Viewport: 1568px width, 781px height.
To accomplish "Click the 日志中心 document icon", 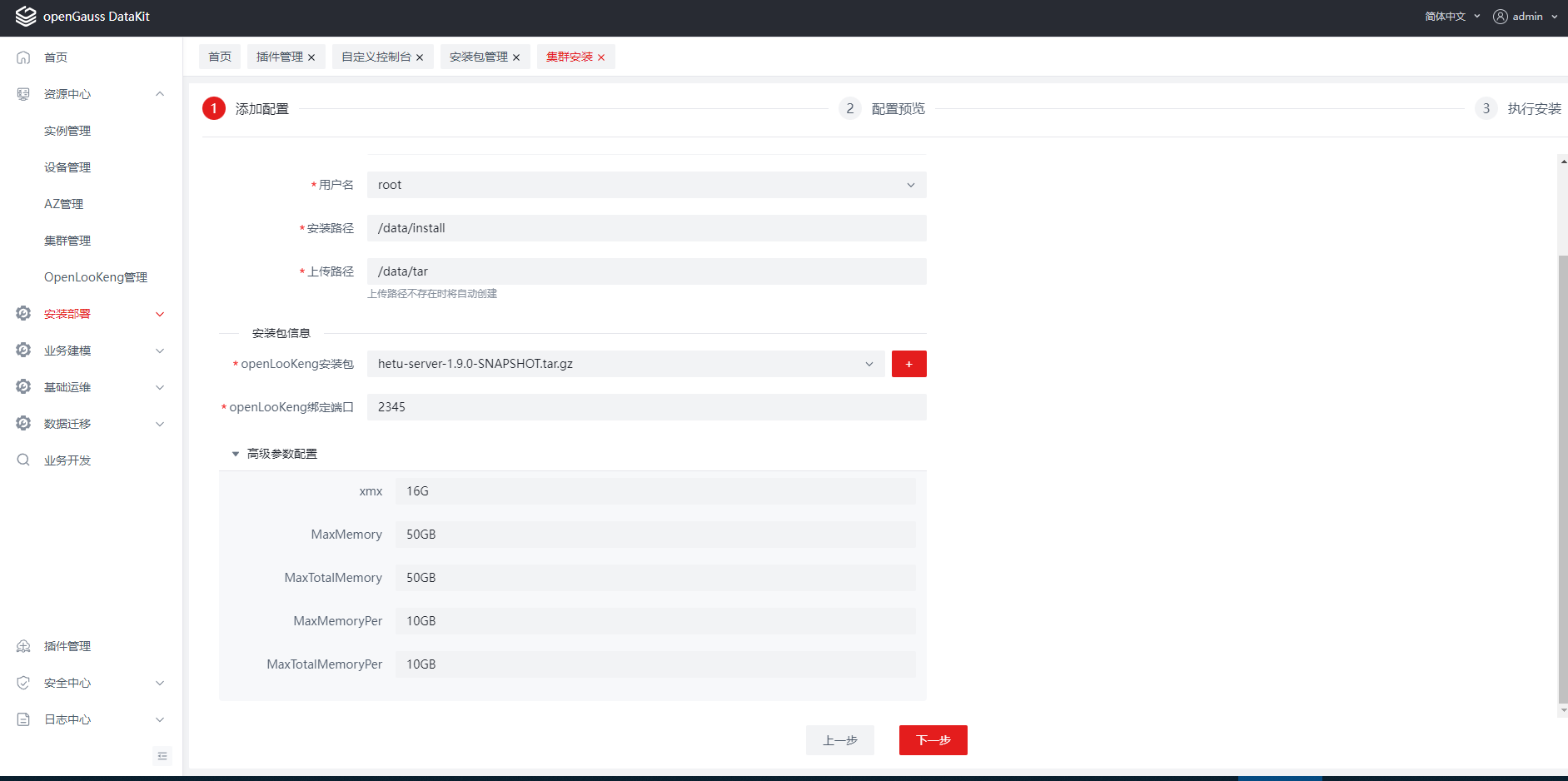I will [23, 719].
